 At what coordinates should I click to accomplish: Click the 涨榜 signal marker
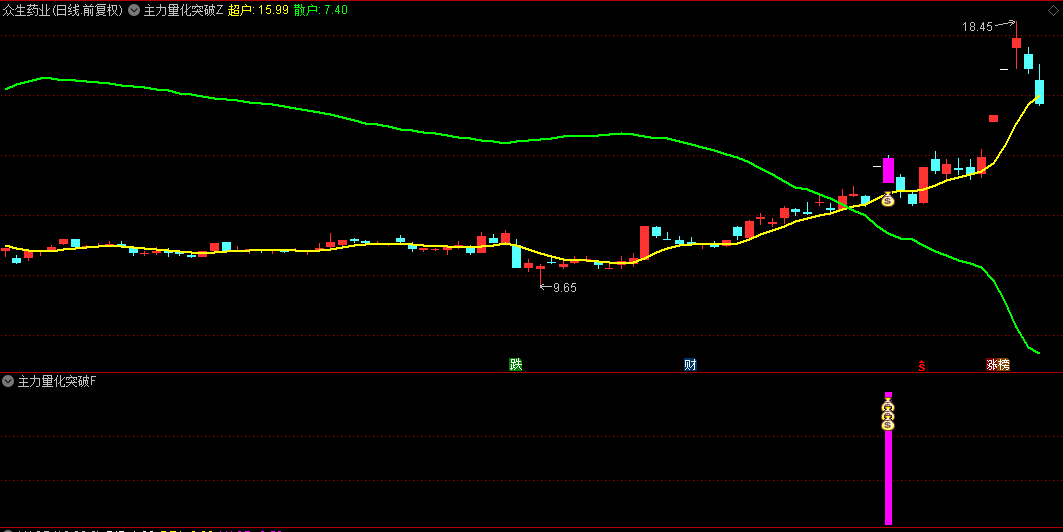998,365
